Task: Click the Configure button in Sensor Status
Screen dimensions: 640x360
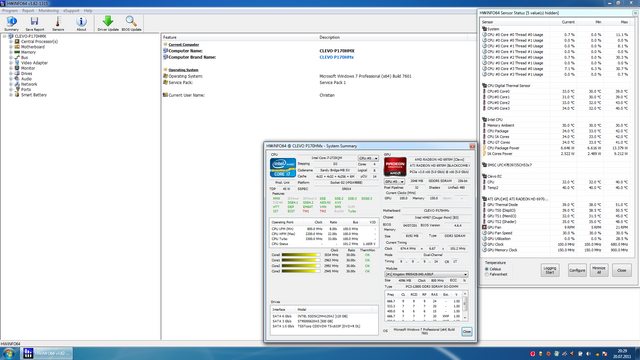Action: point(577,270)
